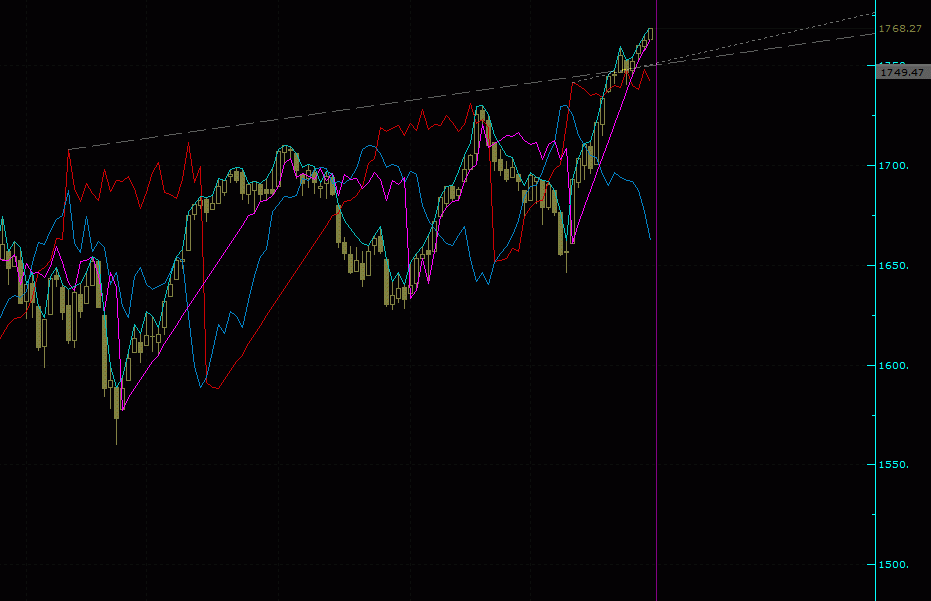Viewport: 931px width, 601px height.
Task: Select the 1500. price axis label
Action: 894,564
